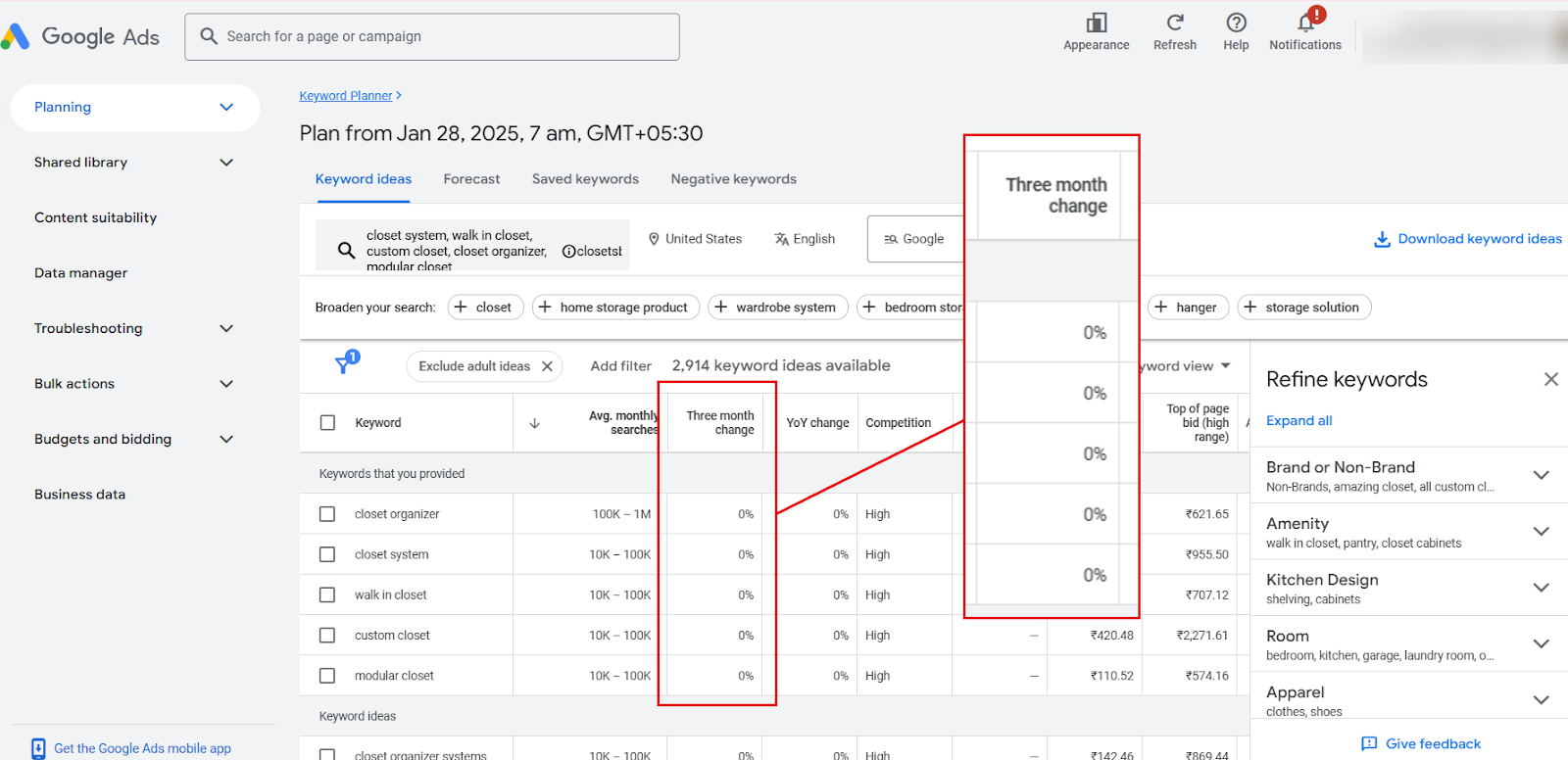Image resolution: width=1568 pixels, height=760 pixels.
Task: Add 'home storage product' suggestion
Action: click(615, 308)
